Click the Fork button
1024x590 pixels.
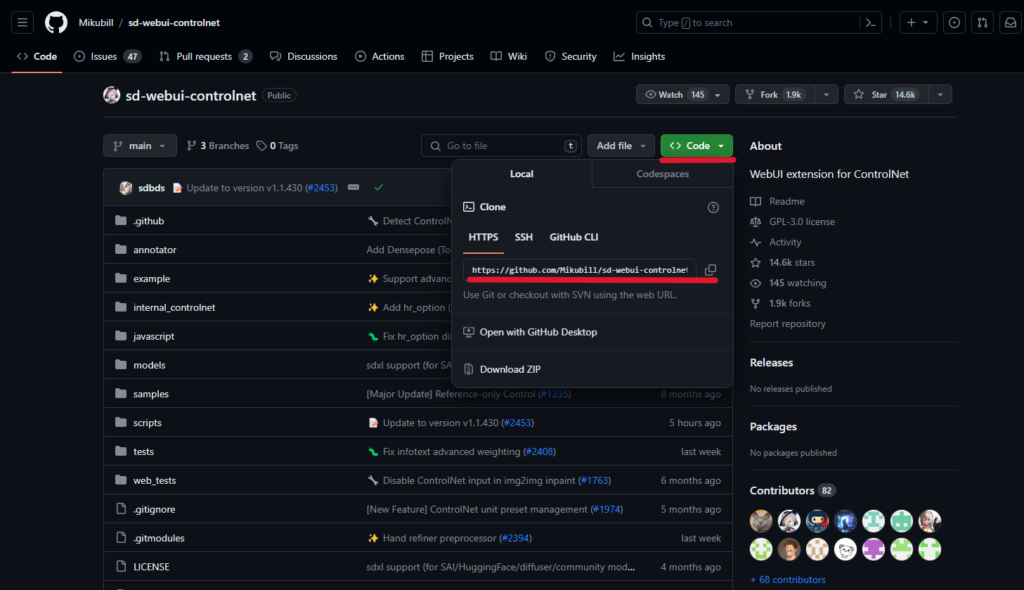click(x=775, y=95)
